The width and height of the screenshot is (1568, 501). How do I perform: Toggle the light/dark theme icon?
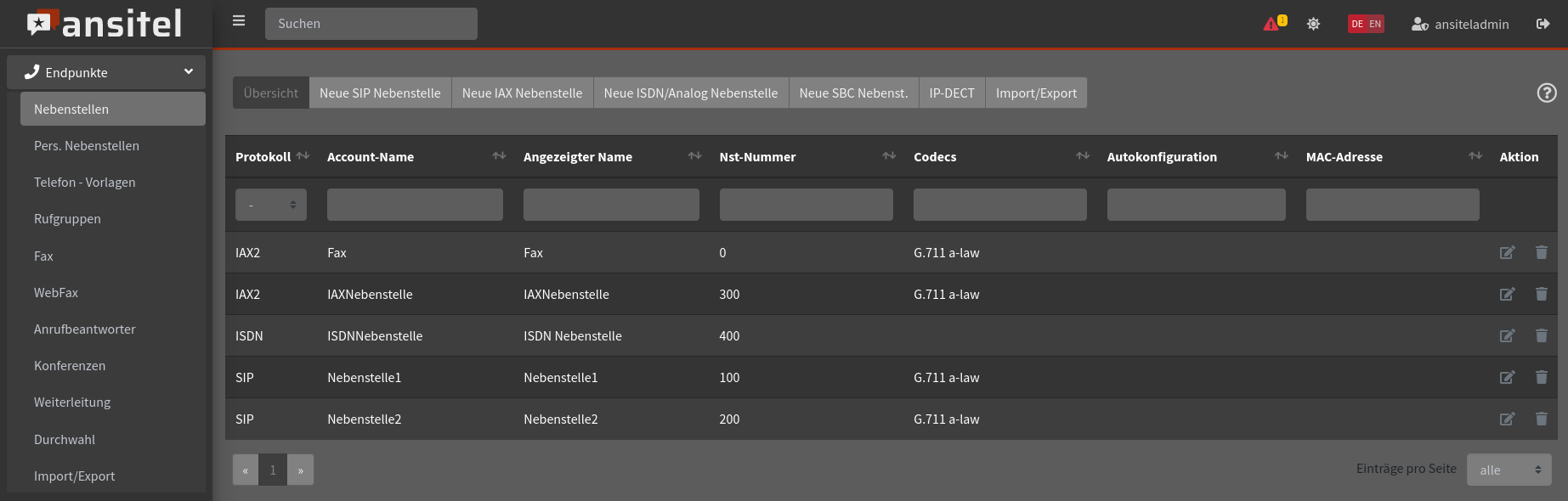point(1313,24)
